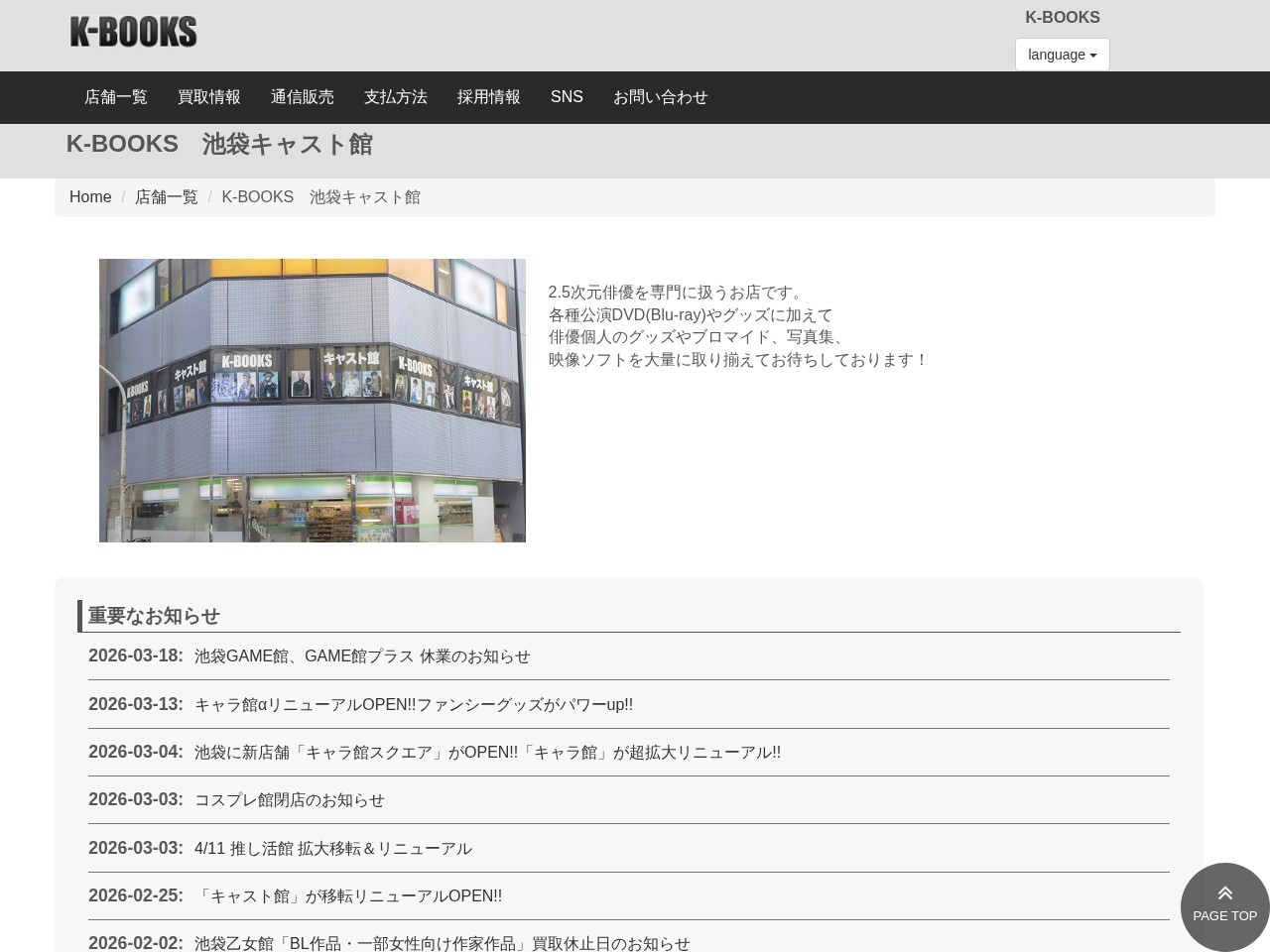Screen dimensions: 1270x952
Task: Go to Home via the breadcrumb
Action: point(90,196)
